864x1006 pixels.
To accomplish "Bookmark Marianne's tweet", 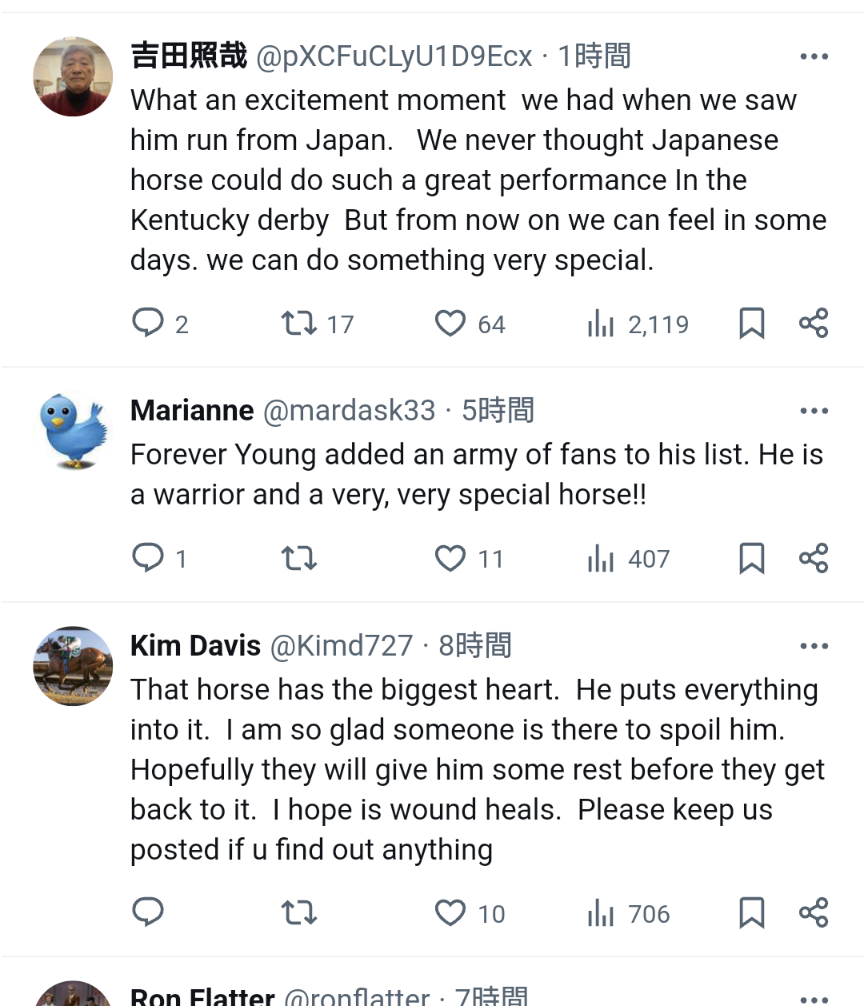I will click(x=751, y=558).
